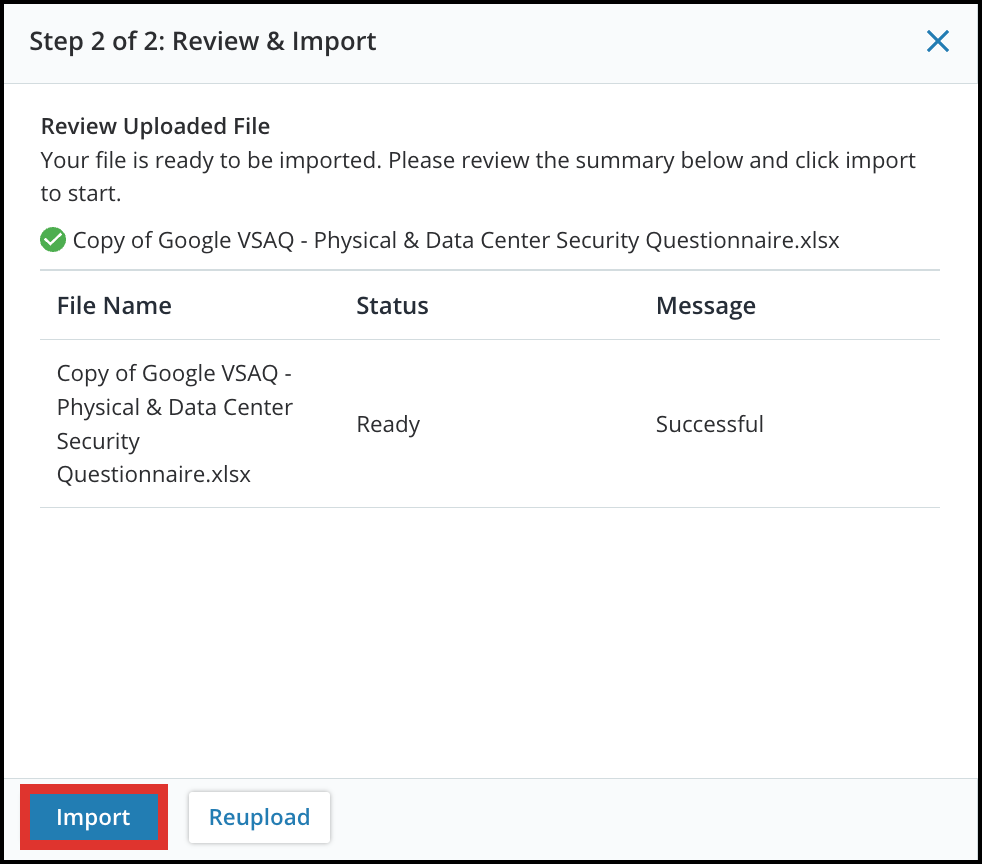Click the Questionnaire.xlsx filename in table

click(152, 474)
